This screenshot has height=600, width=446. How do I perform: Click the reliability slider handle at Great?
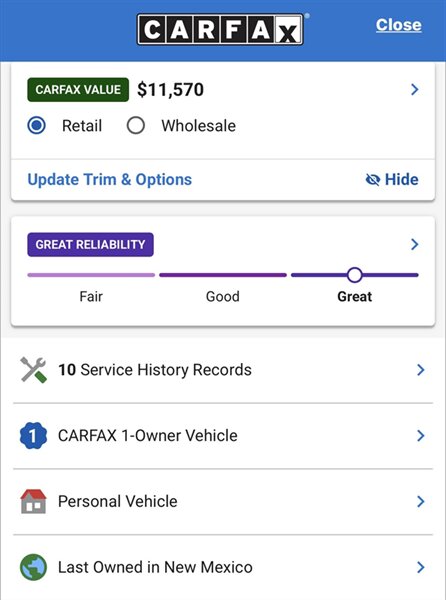355,275
